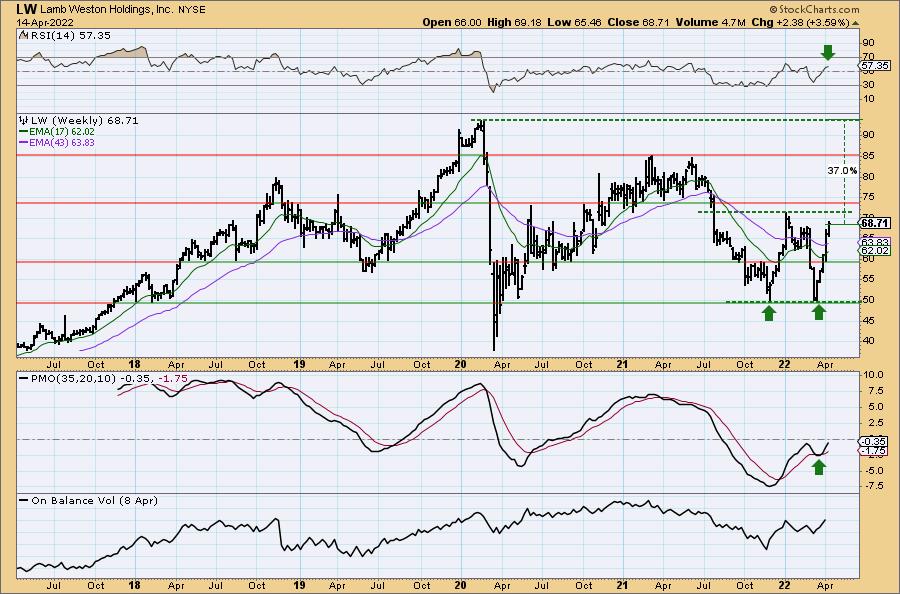Click the 30 mark on the RSI scale
The width and height of the screenshot is (900, 594).
pyautogui.click(x=868, y=85)
